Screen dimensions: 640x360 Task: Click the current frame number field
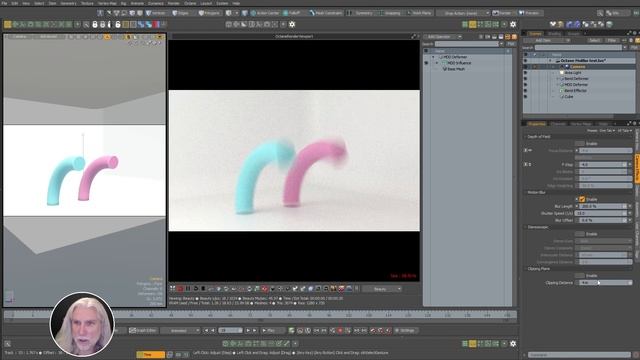(230, 330)
